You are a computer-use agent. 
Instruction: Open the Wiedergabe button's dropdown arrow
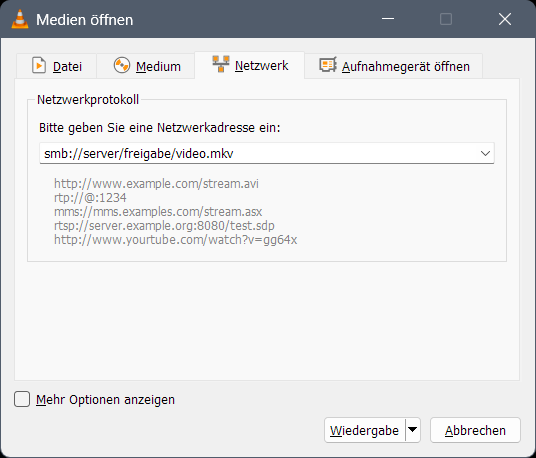pyautogui.click(x=413, y=430)
